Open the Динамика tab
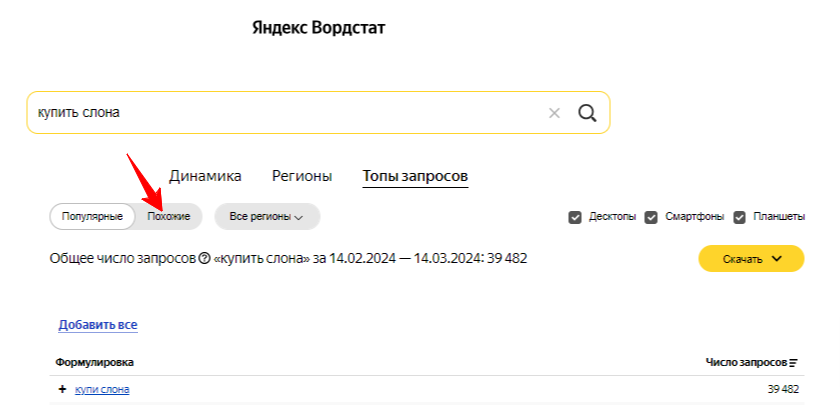The width and height of the screenshot is (840, 405). [x=205, y=176]
